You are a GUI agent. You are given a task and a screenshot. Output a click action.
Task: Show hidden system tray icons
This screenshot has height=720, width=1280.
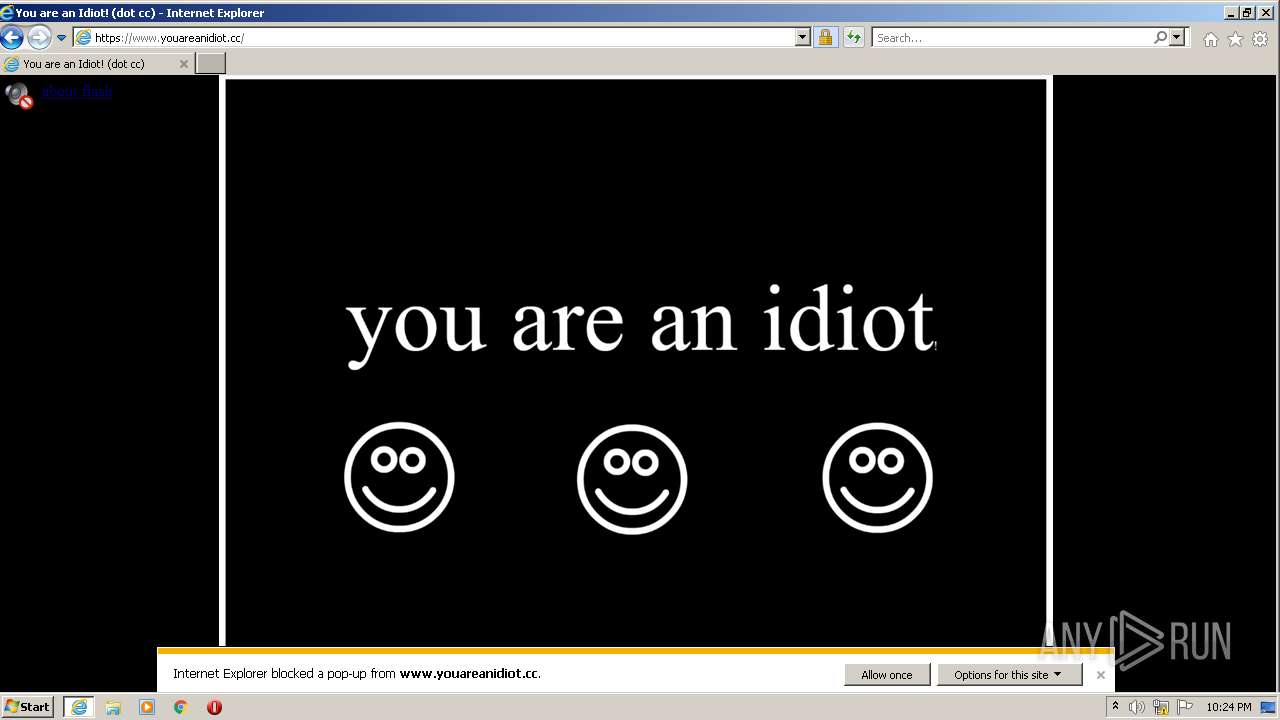coord(1116,707)
